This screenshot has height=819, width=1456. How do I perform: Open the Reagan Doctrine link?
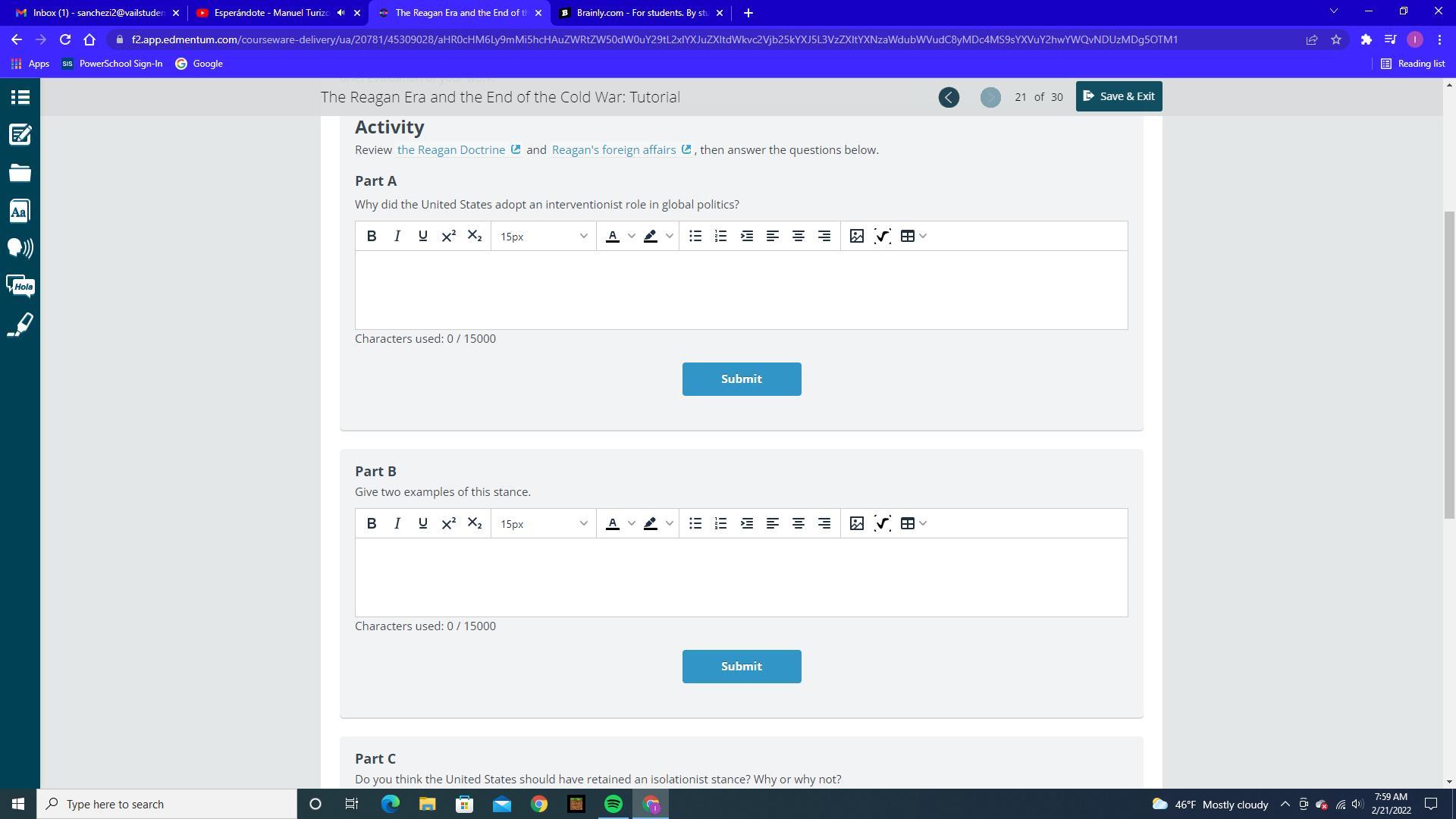coord(451,150)
